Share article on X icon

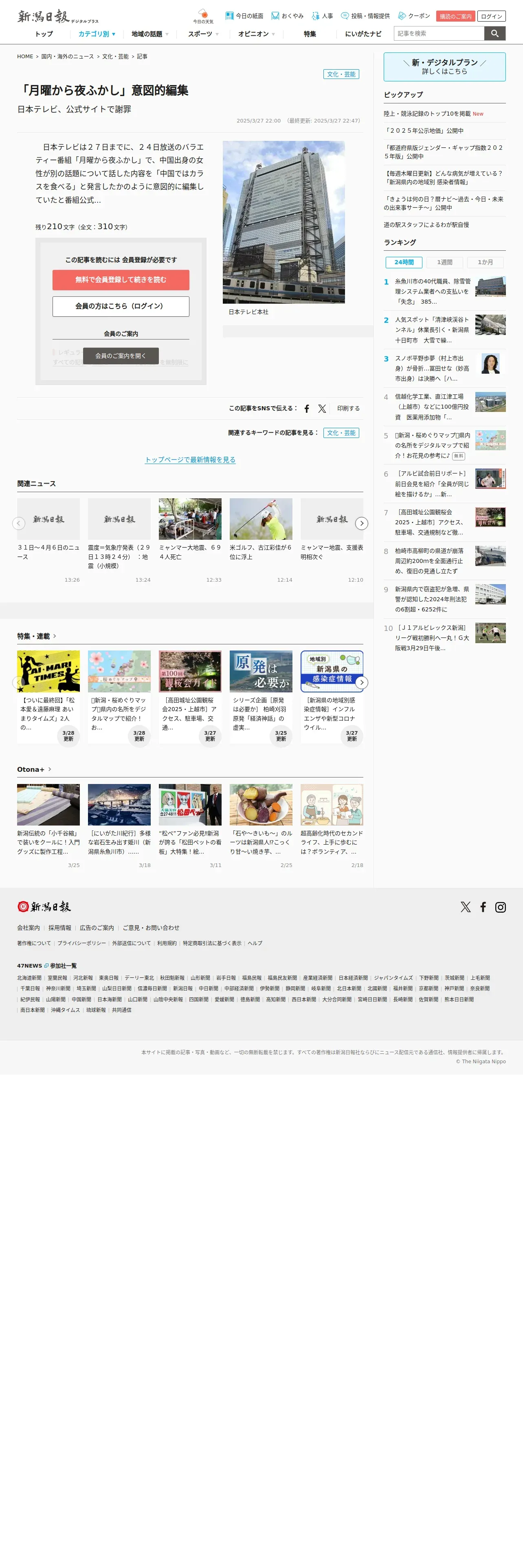click(x=322, y=408)
